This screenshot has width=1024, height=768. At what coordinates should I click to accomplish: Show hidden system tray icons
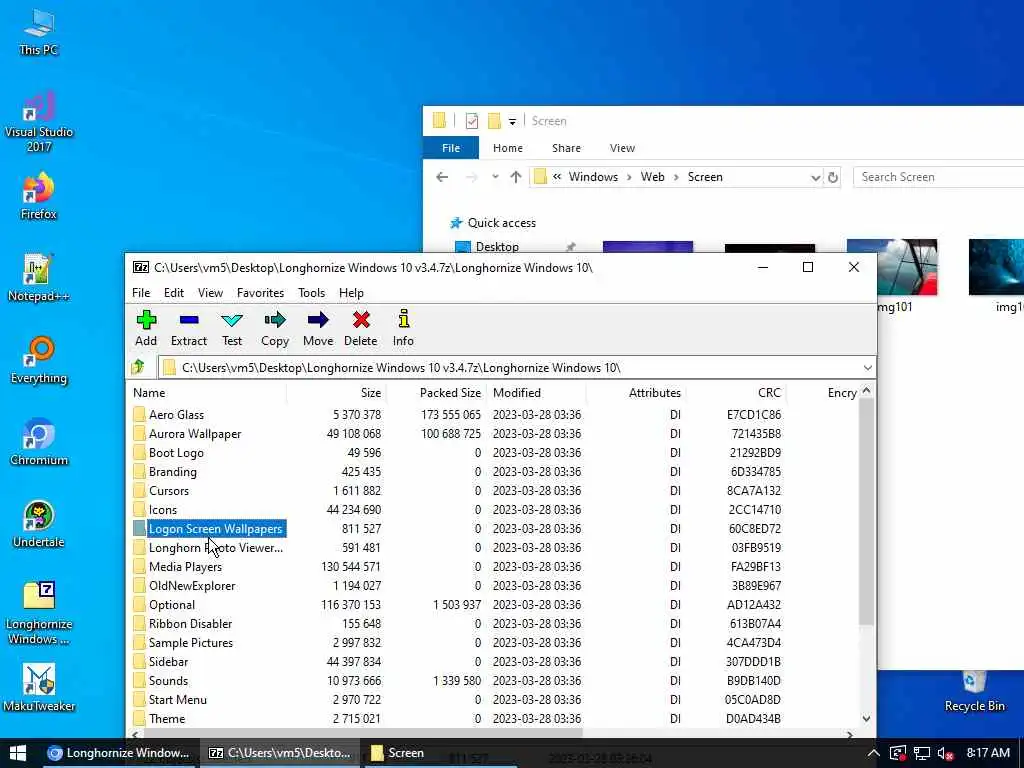click(x=873, y=754)
